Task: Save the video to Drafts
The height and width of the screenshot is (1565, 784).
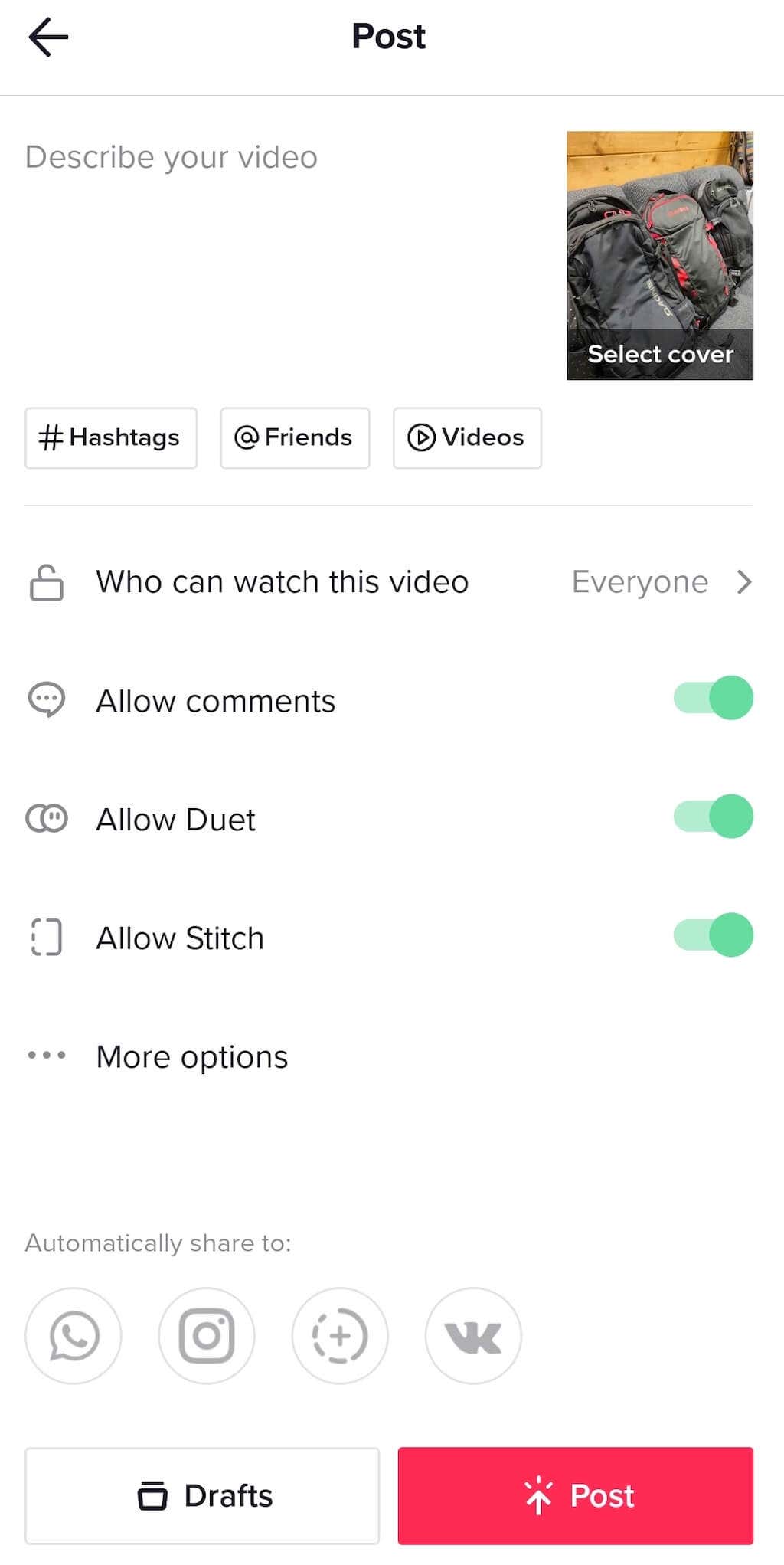Action: click(x=202, y=1495)
